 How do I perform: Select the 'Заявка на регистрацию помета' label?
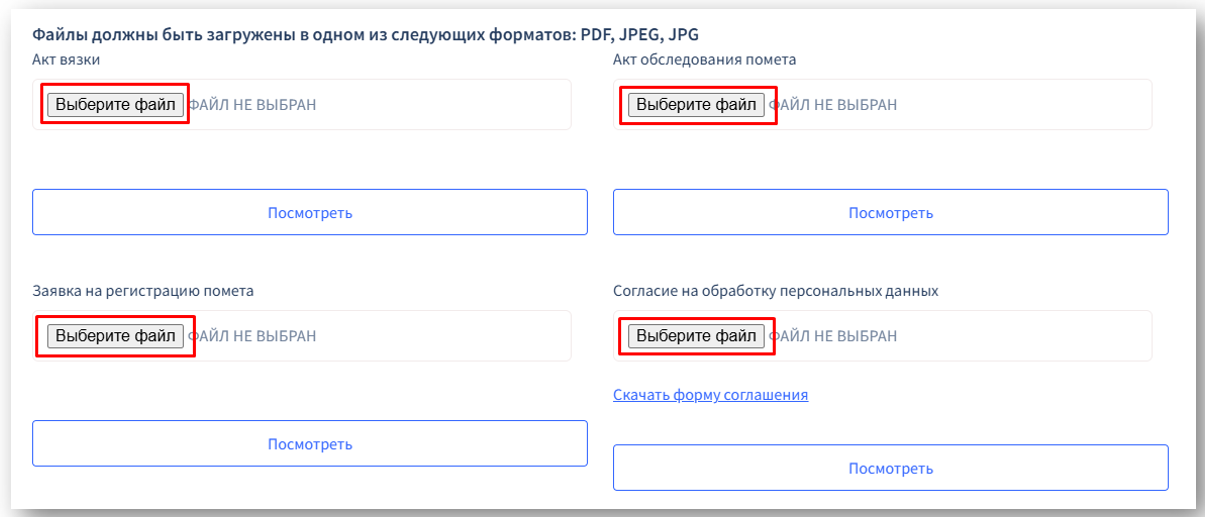[x=143, y=291]
